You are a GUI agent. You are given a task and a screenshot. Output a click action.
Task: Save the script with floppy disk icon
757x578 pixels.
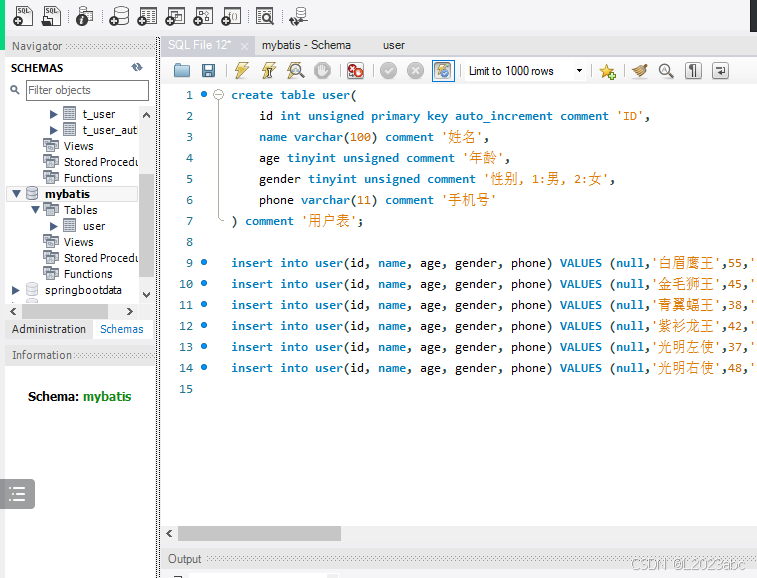tap(208, 71)
